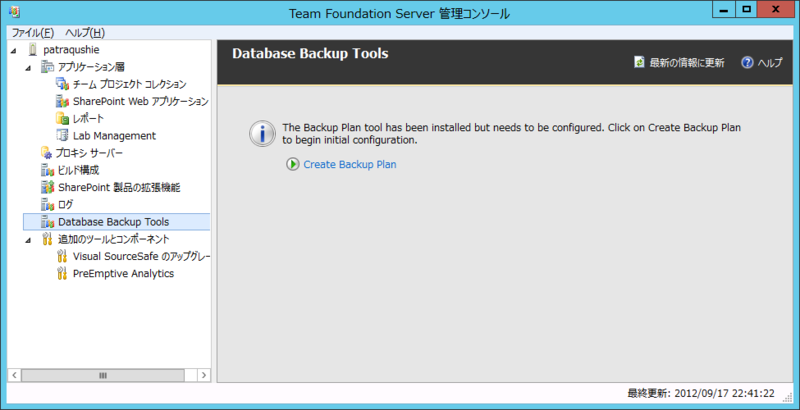The width and height of the screenshot is (800, 410).
Task: Click the ビルド構成 icon
Action: 47,170
